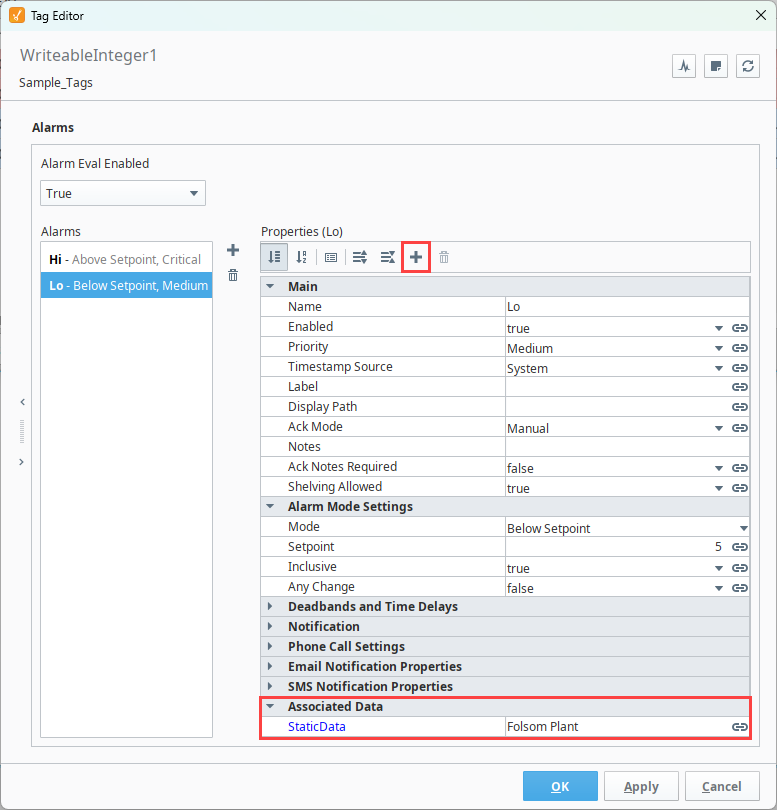Click the Cancel button

click(722, 786)
